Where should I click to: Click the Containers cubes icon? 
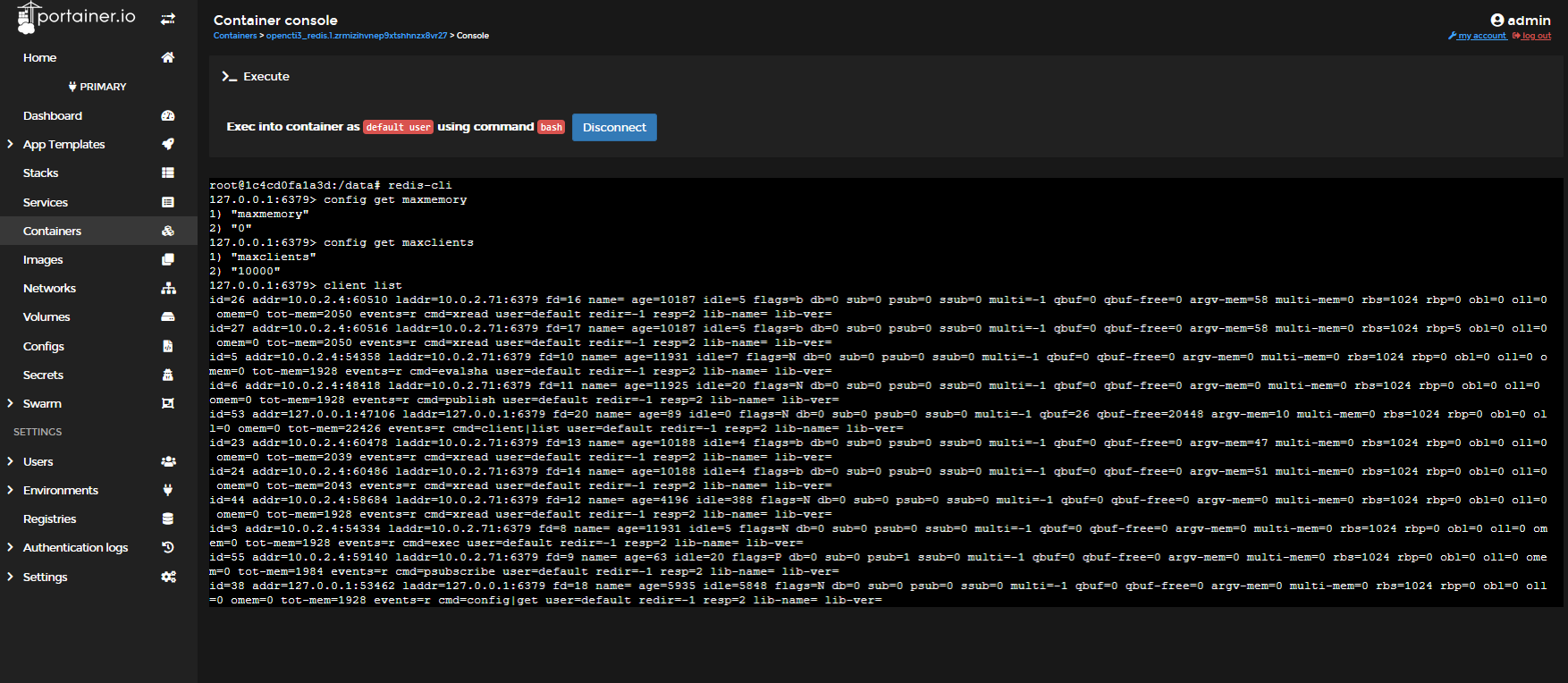(167, 231)
